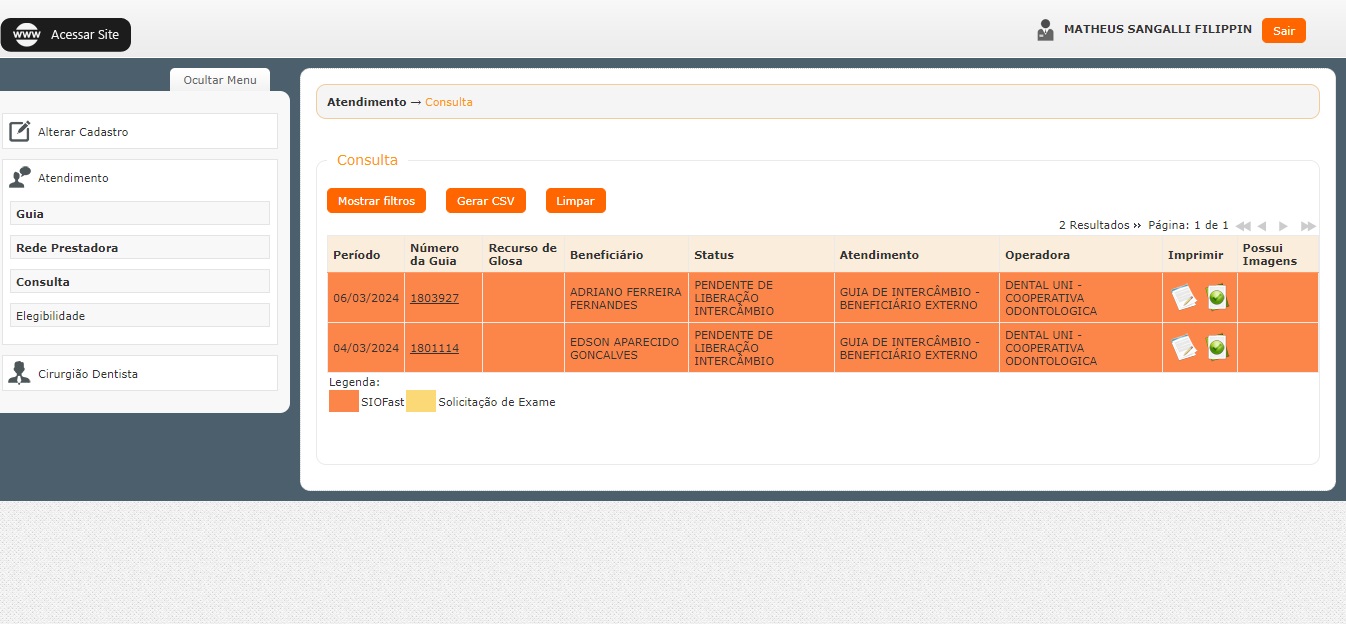Hide the sidebar with Ocultar Menu
The height and width of the screenshot is (624, 1346).
point(220,80)
